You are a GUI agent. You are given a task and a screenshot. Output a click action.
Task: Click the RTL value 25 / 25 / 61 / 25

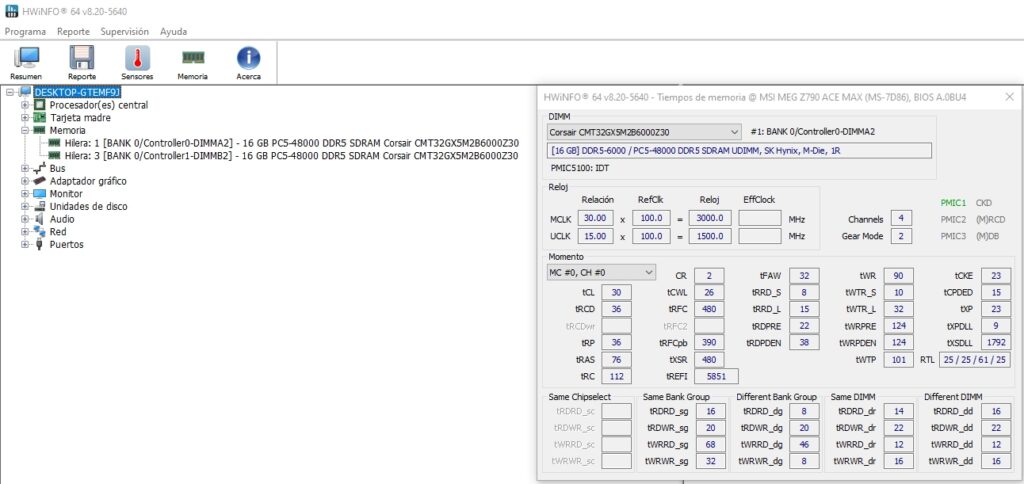[975, 359]
